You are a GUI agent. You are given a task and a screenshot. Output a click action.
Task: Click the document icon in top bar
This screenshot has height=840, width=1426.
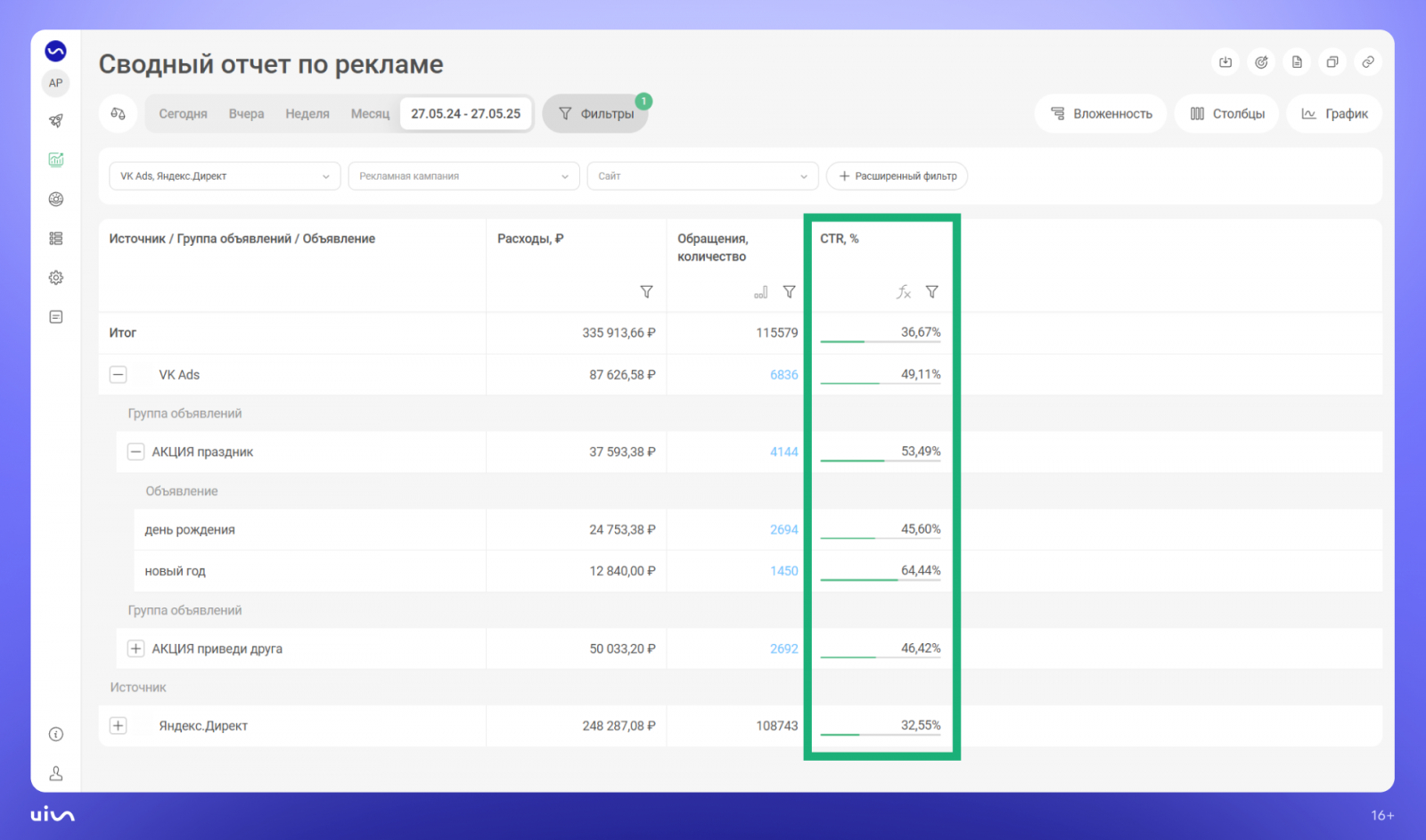pyautogui.click(x=1297, y=61)
